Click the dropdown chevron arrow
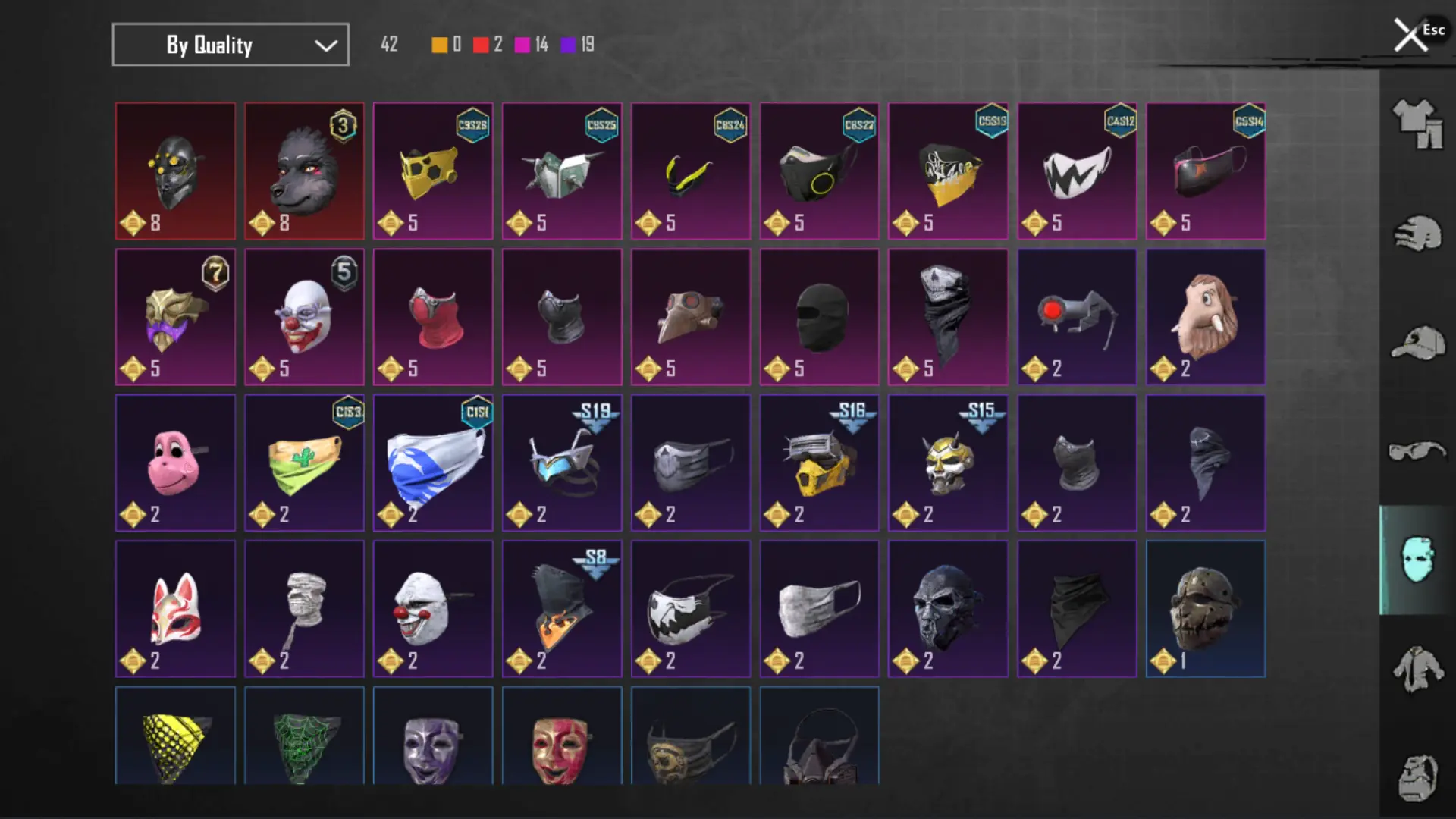Viewport: 1456px width, 819px height. 326,45
